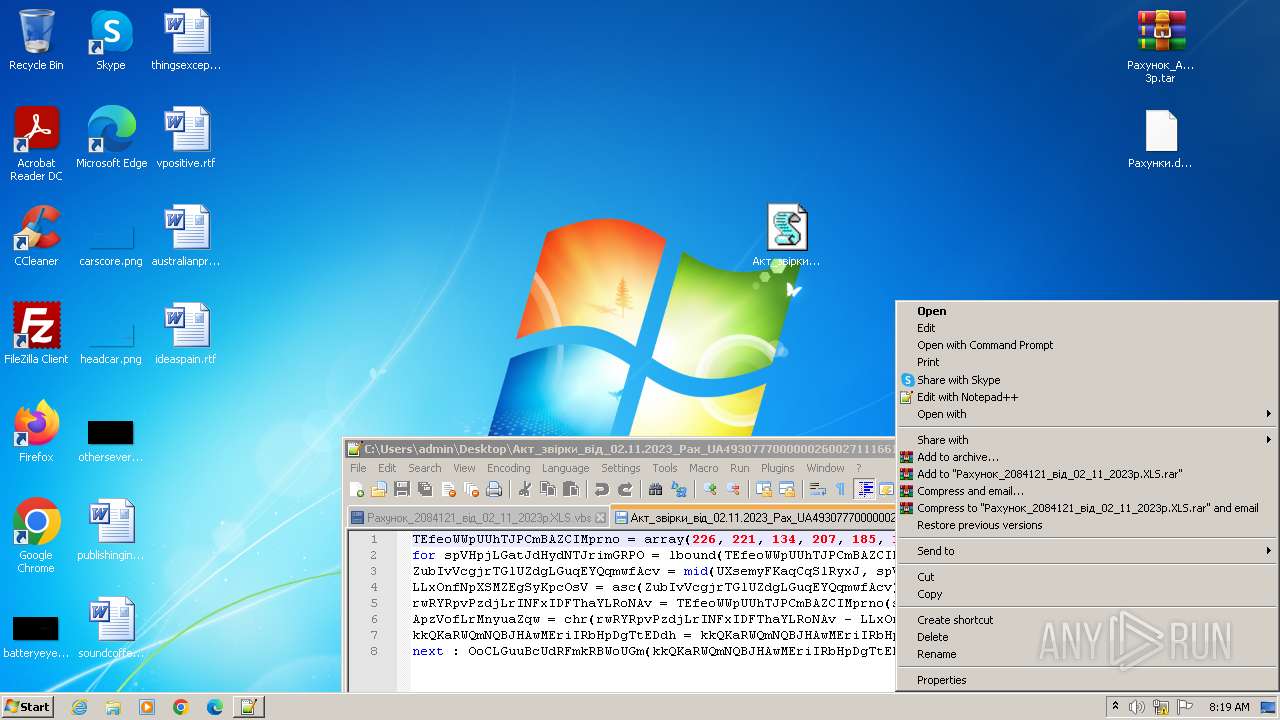
Task: Choose Restore previous versions
Action: 1087,525
